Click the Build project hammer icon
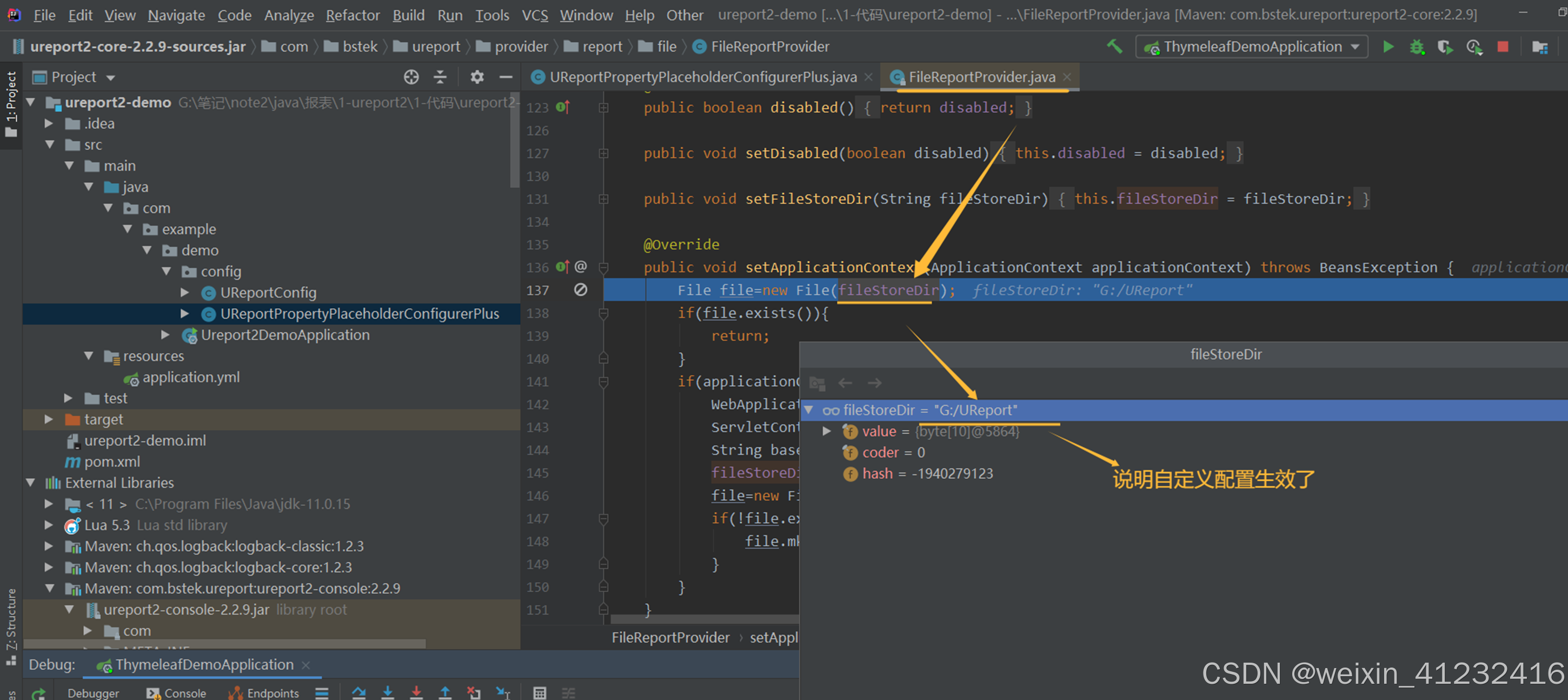Viewport: 1568px width, 700px height. 1114,47
